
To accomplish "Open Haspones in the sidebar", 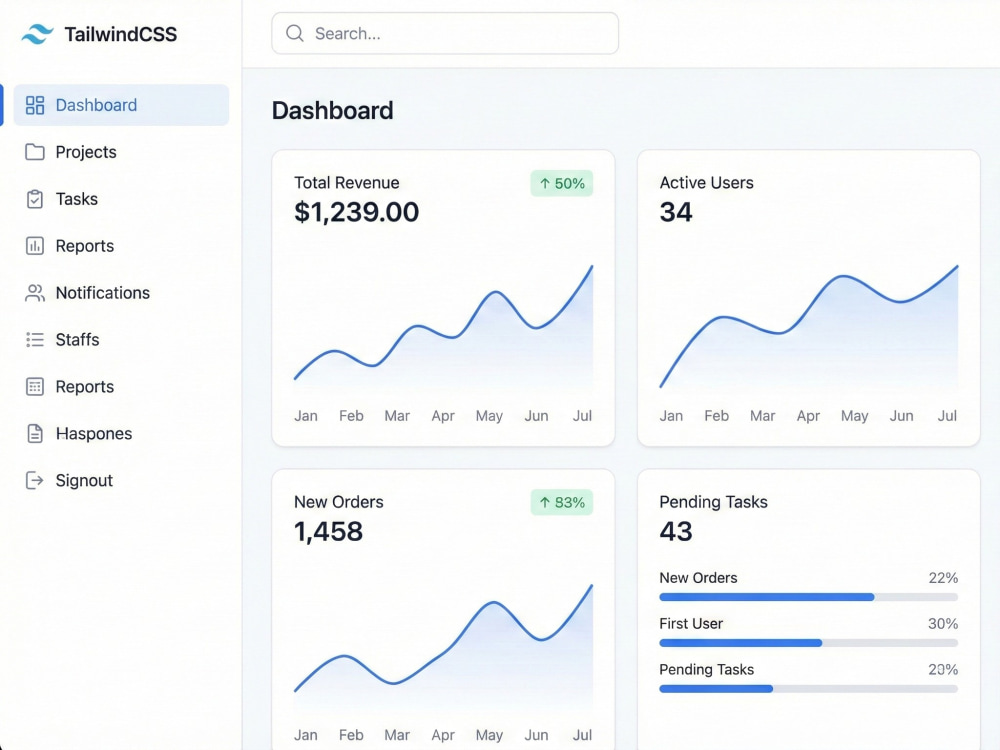I will pyautogui.click(x=121, y=434).
